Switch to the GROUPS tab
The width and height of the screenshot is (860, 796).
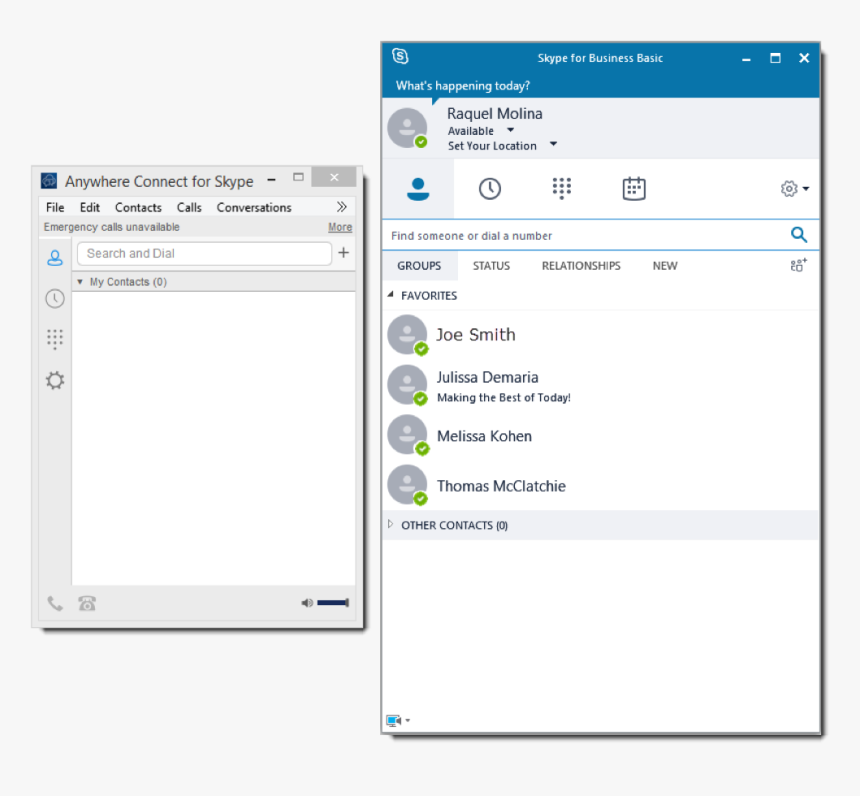tap(419, 266)
